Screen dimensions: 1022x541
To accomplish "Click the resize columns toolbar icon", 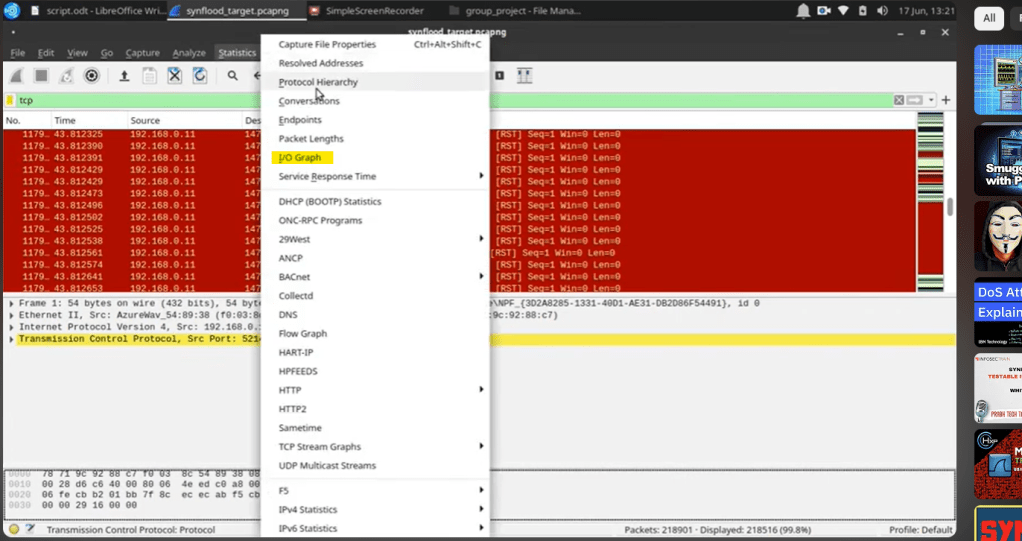I will coord(524,76).
